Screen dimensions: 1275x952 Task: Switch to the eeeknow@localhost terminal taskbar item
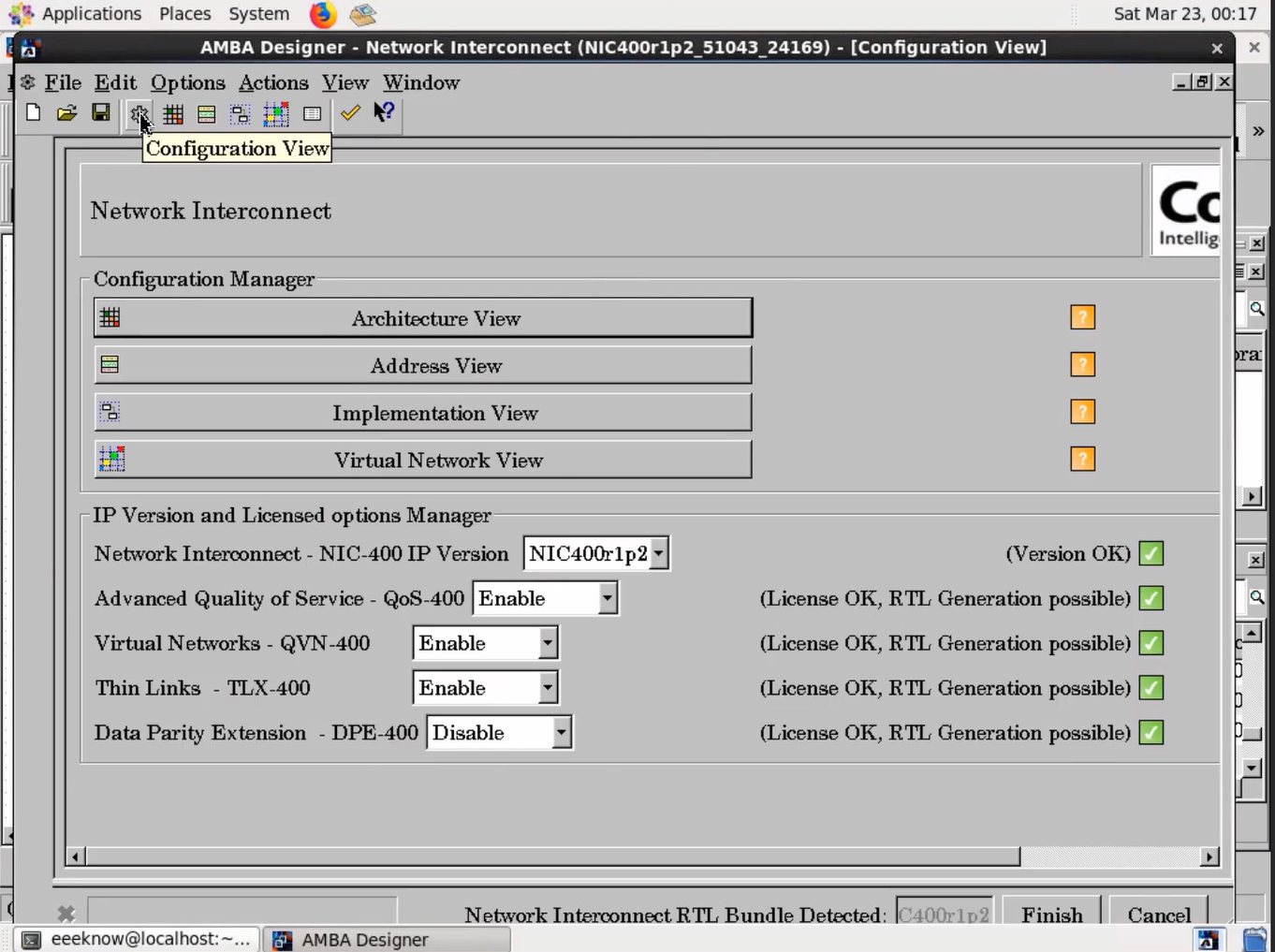pos(137,939)
